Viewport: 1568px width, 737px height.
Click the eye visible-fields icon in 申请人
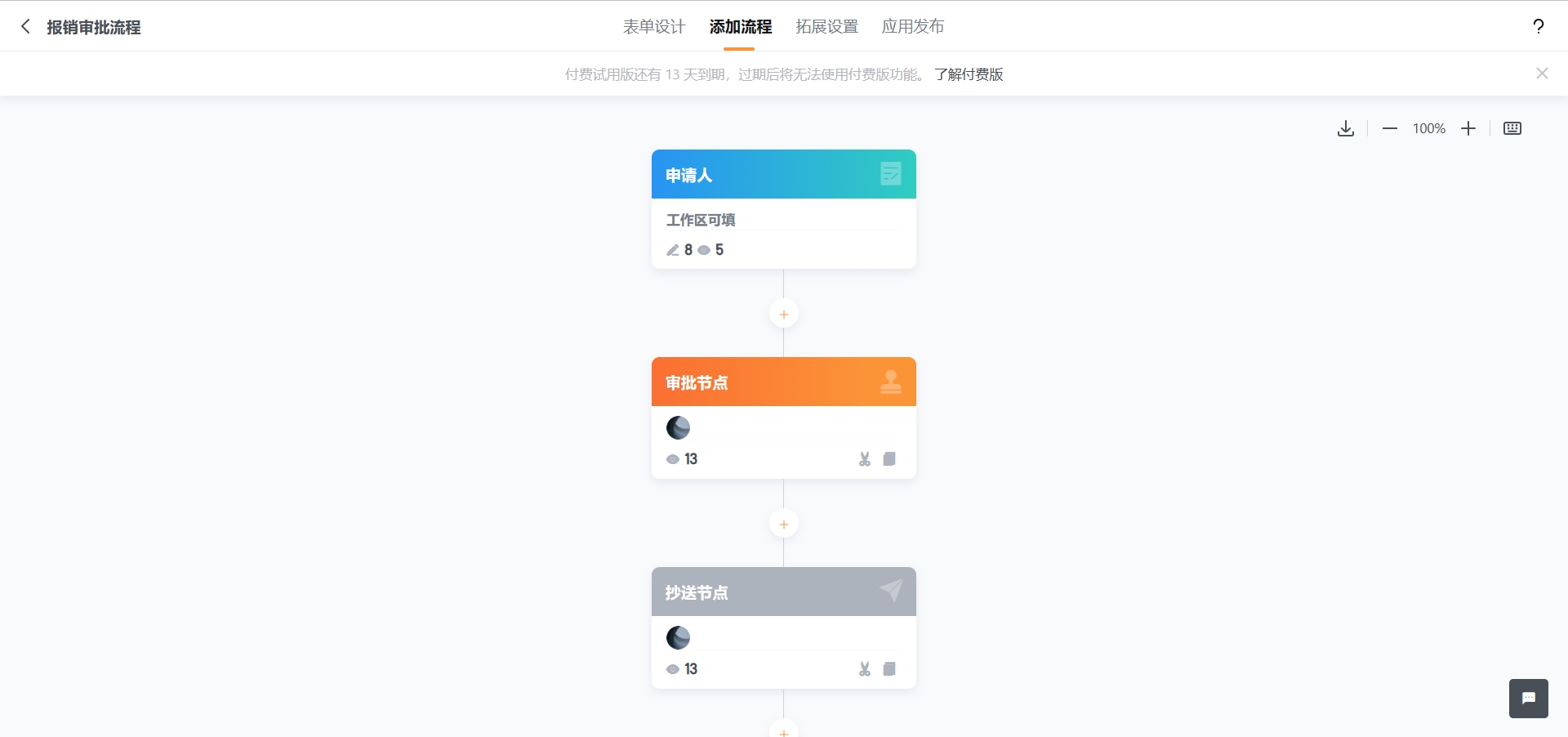tap(704, 250)
